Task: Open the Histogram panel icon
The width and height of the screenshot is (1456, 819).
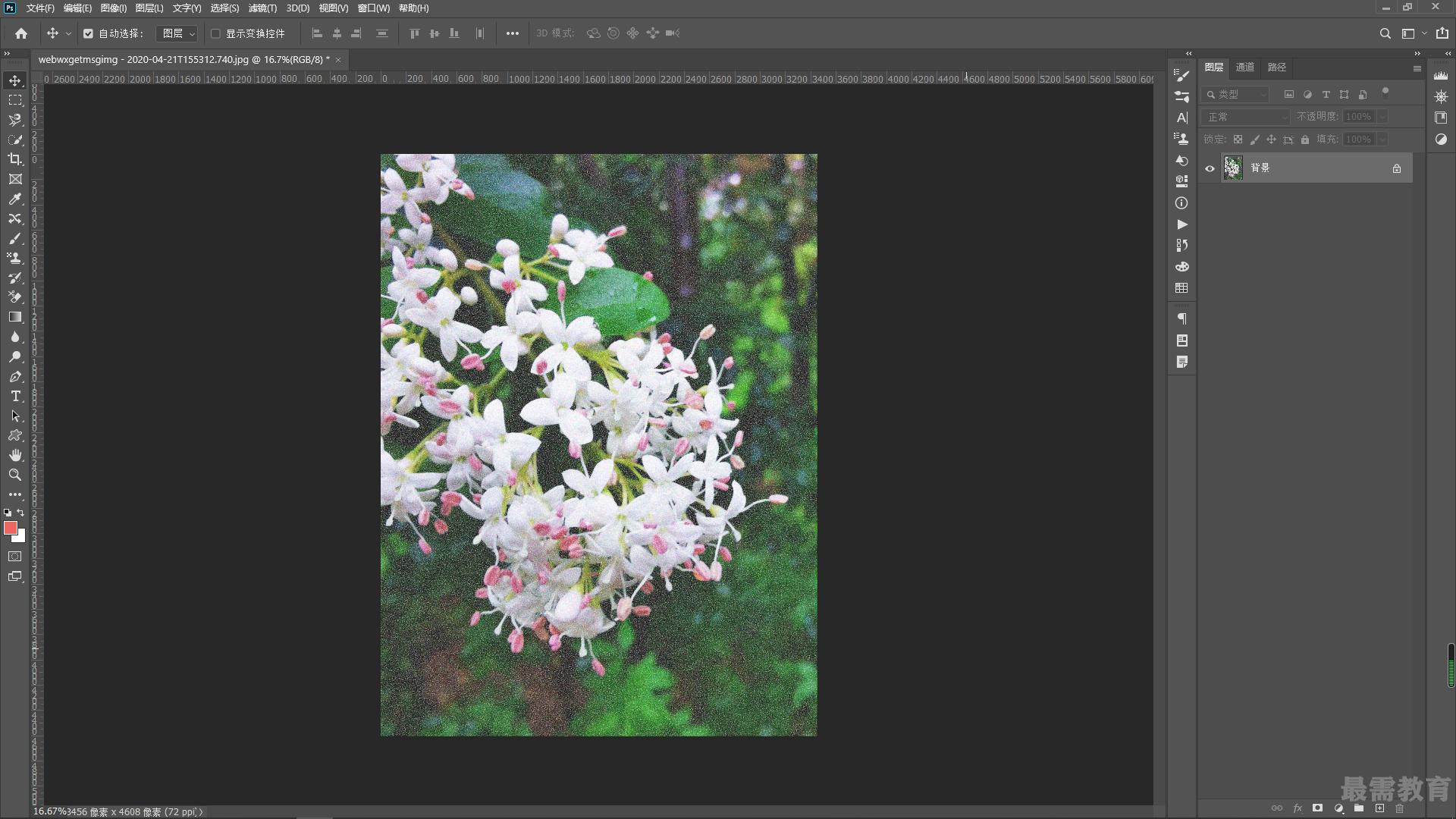Action: (1441, 75)
